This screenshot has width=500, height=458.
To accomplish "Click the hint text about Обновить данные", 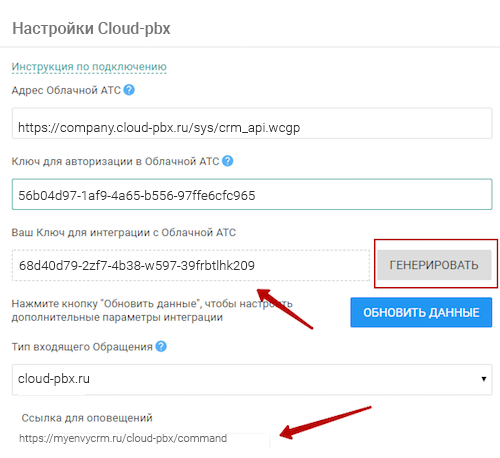I will pos(152,310).
